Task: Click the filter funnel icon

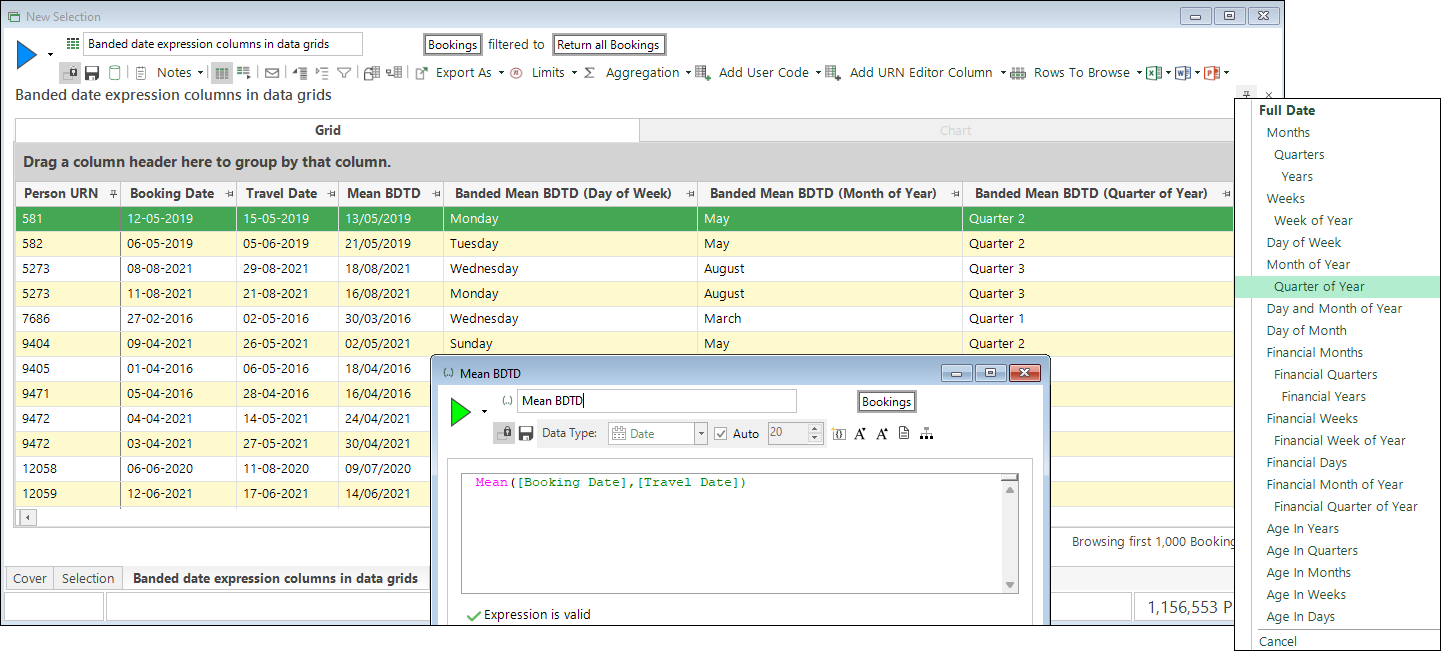Action: [x=344, y=73]
